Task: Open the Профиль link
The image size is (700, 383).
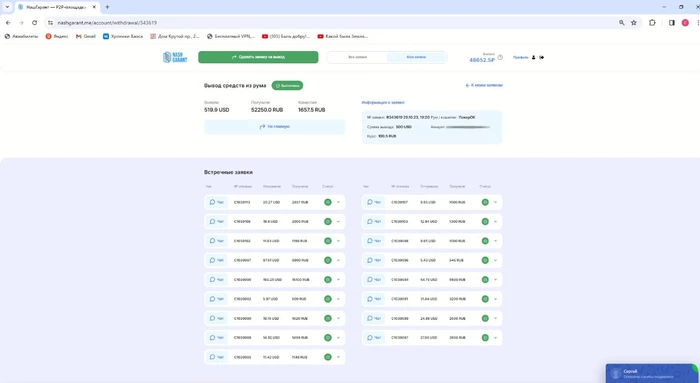Action: 521,57
